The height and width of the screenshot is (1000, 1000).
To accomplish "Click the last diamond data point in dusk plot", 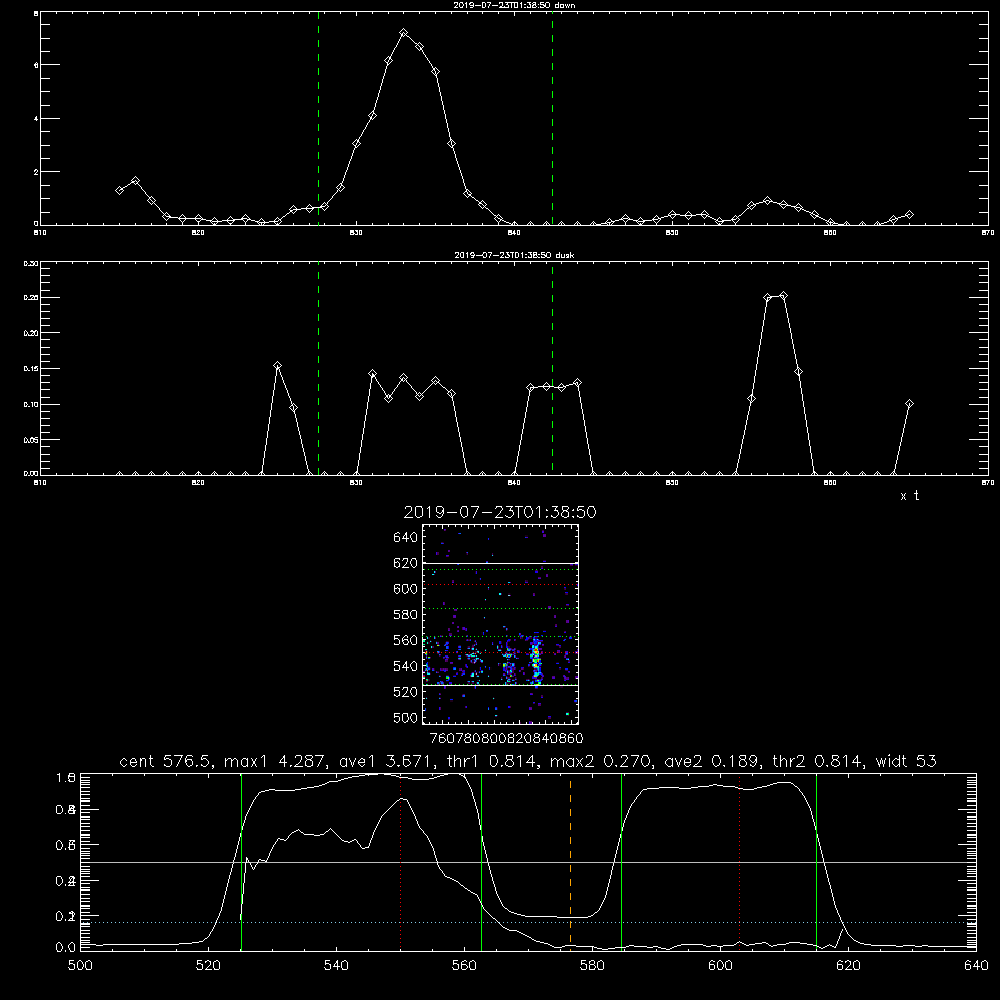I will (x=909, y=404).
